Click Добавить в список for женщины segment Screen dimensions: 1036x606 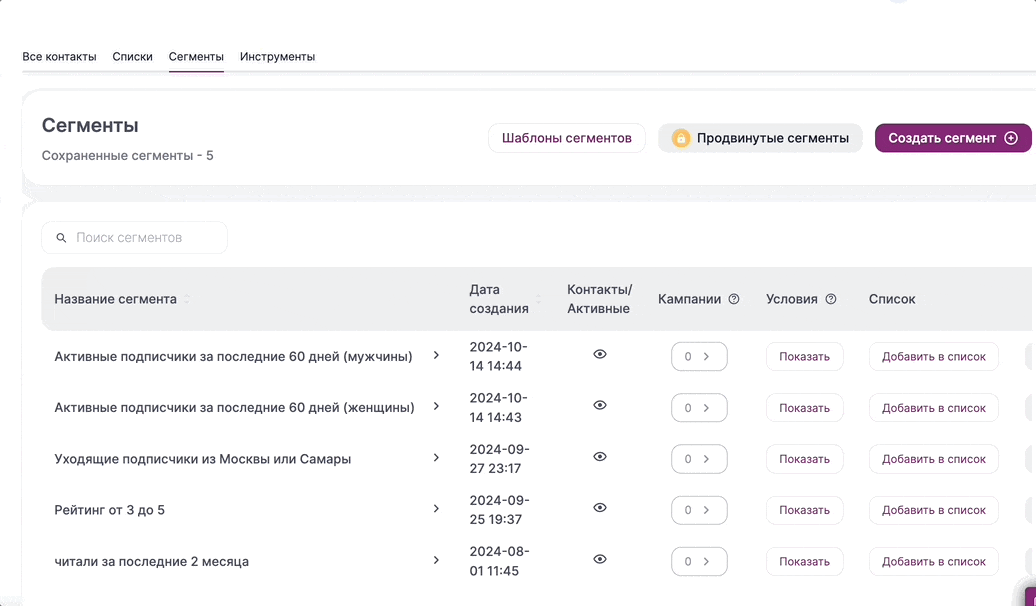[x=934, y=408]
